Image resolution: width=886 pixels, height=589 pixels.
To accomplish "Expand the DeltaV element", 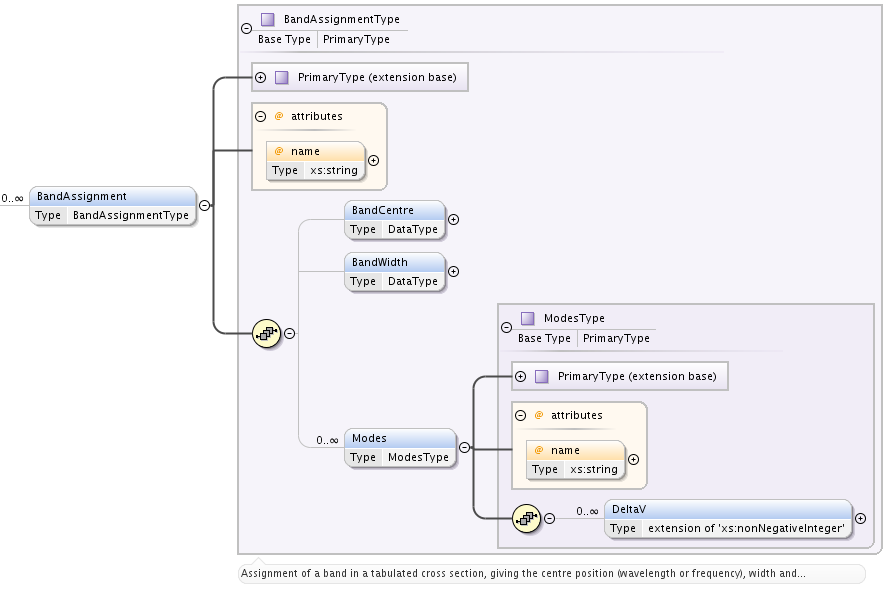I will pyautogui.click(x=860, y=518).
